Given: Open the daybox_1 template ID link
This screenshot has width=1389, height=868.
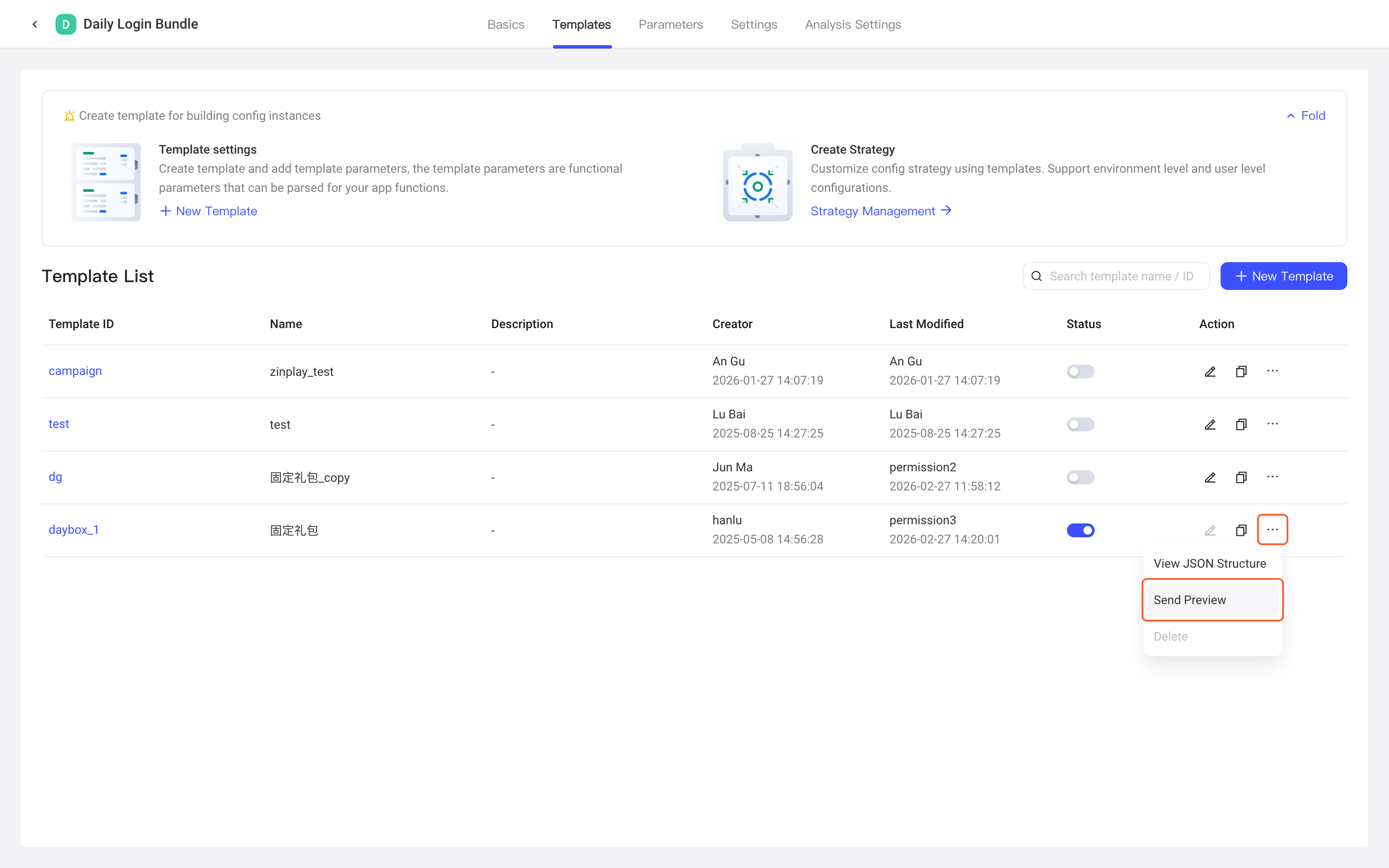Looking at the screenshot, I should coord(73,529).
